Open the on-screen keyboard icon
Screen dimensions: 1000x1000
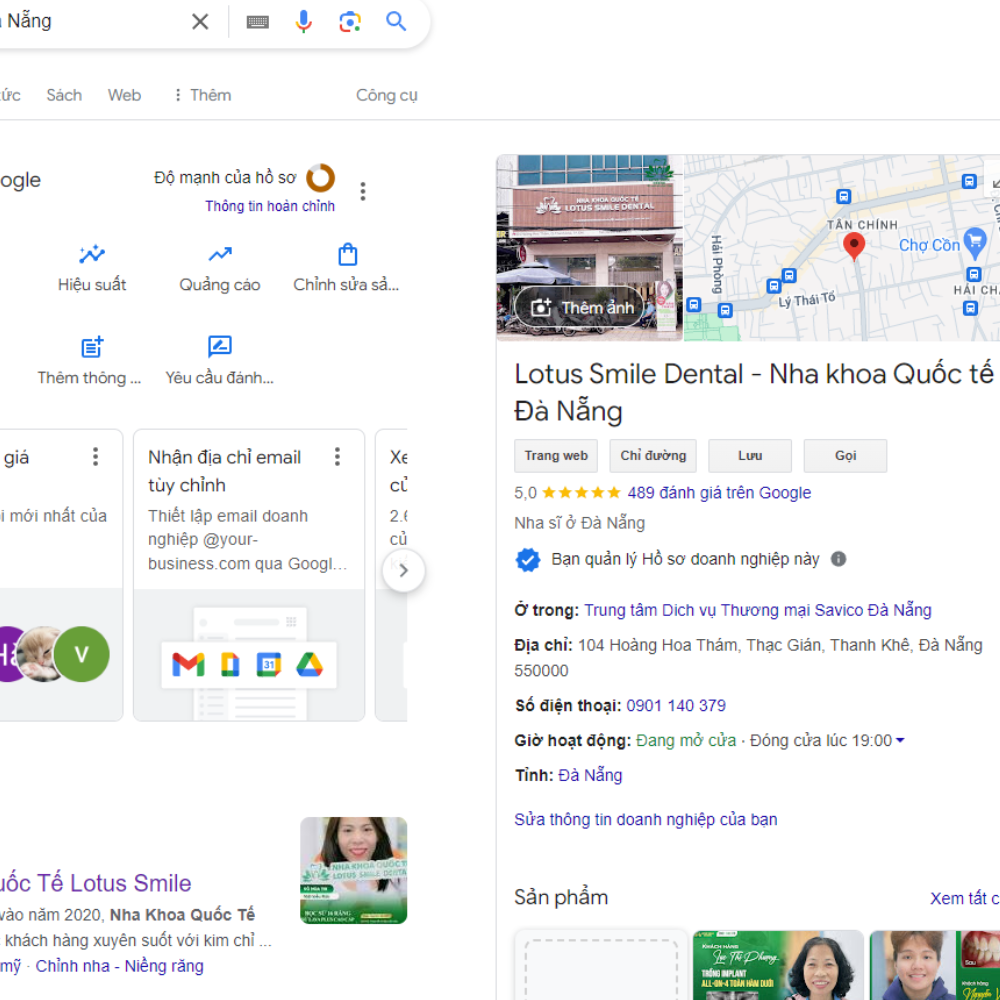pos(258,22)
